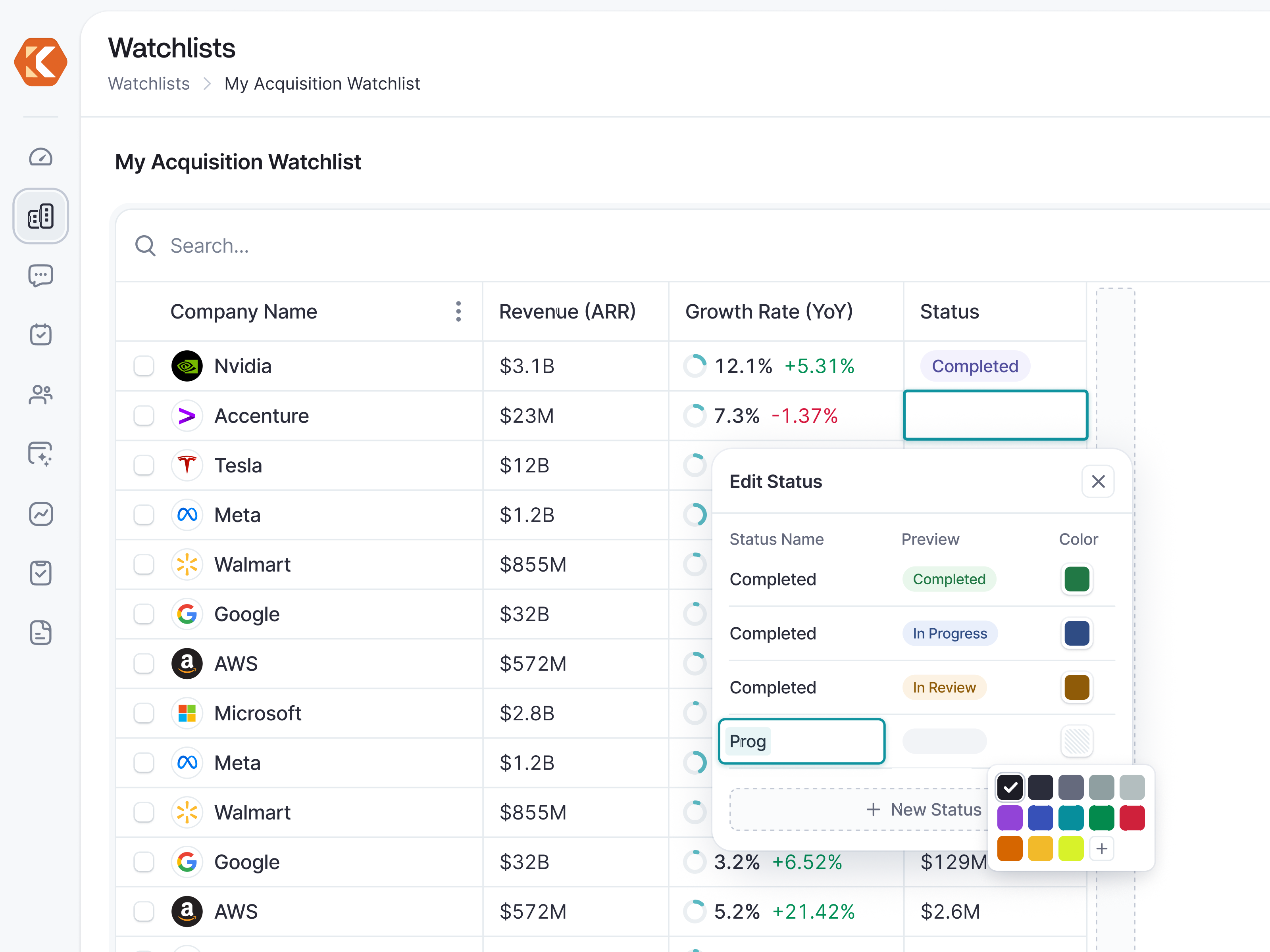This screenshot has width=1270, height=952.
Task: Click My Acquisition Watchlist breadcrumb
Action: [x=322, y=84]
